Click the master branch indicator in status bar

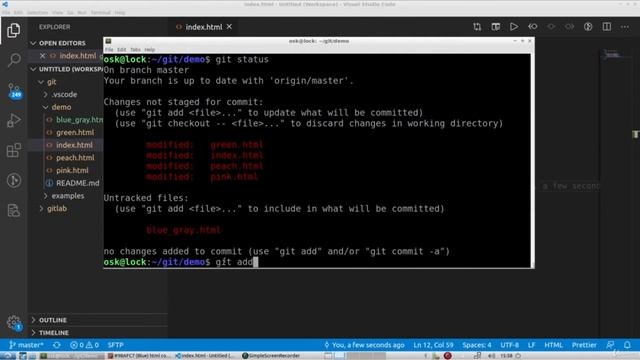26,345
